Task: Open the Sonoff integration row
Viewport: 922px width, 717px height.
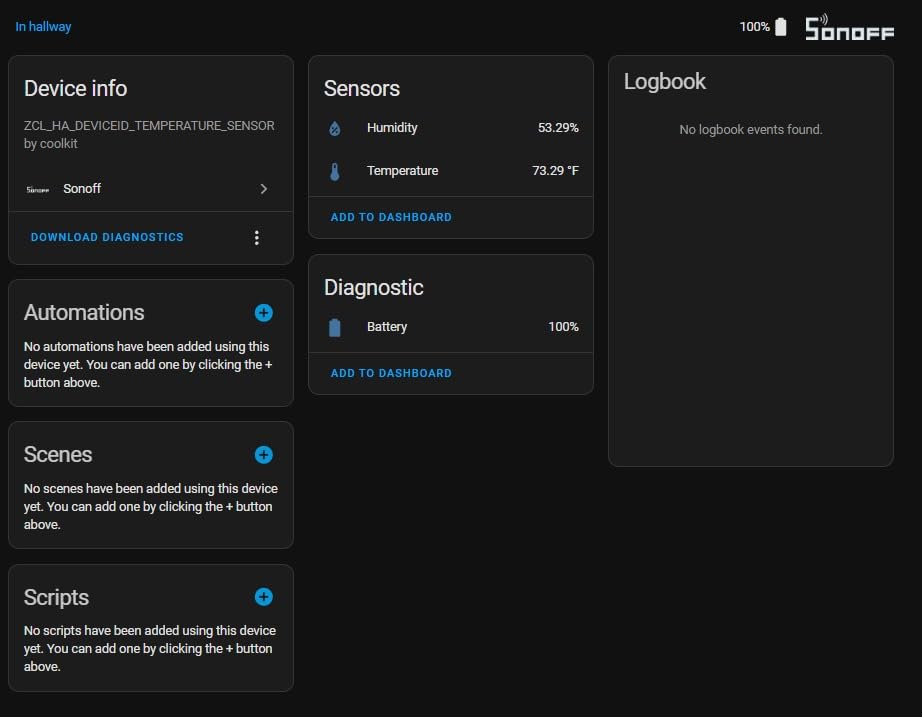Action: (150, 189)
